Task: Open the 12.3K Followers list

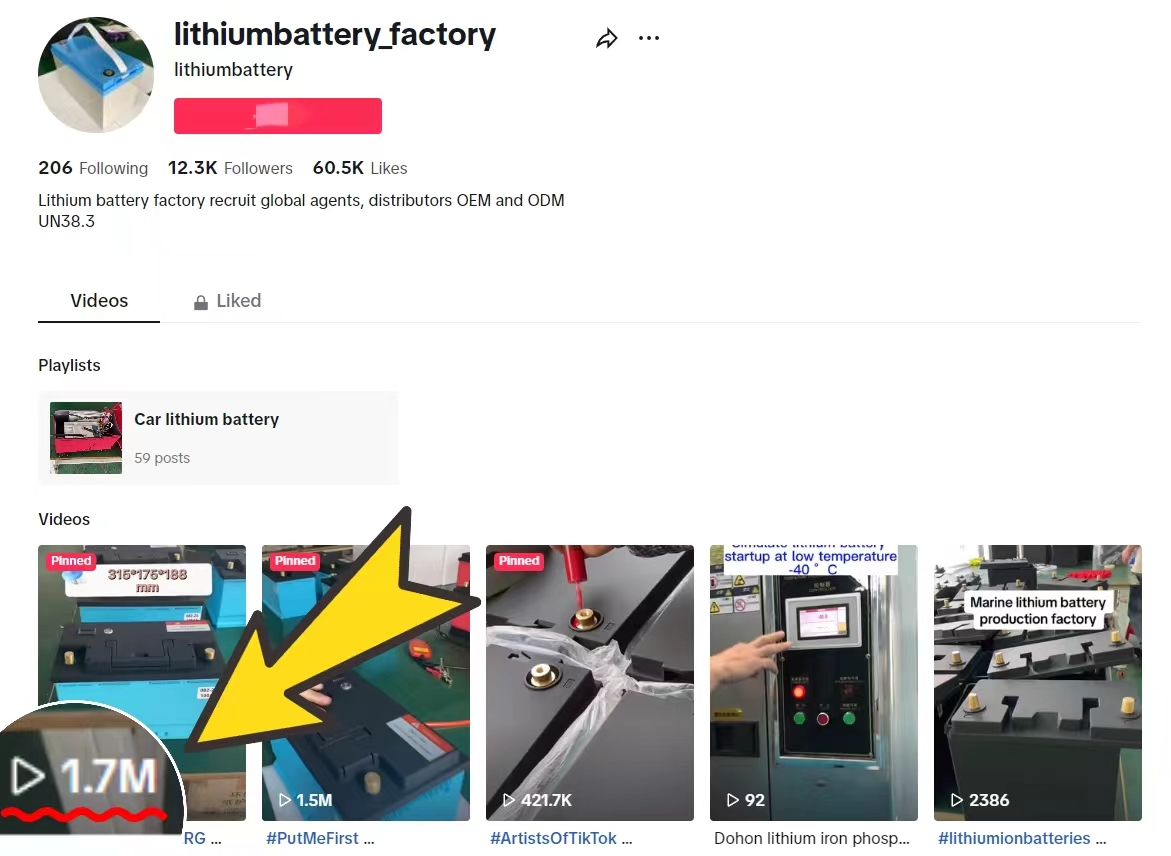Action: pyautogui.click(x=230, y=168)
